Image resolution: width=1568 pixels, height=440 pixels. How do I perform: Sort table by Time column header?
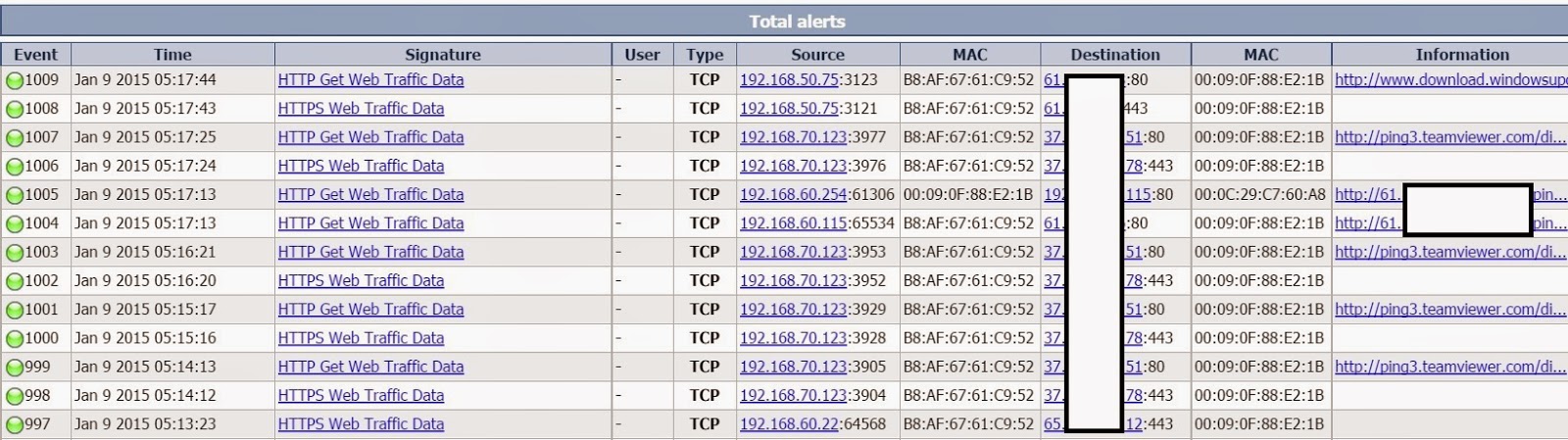click(172, 55)
